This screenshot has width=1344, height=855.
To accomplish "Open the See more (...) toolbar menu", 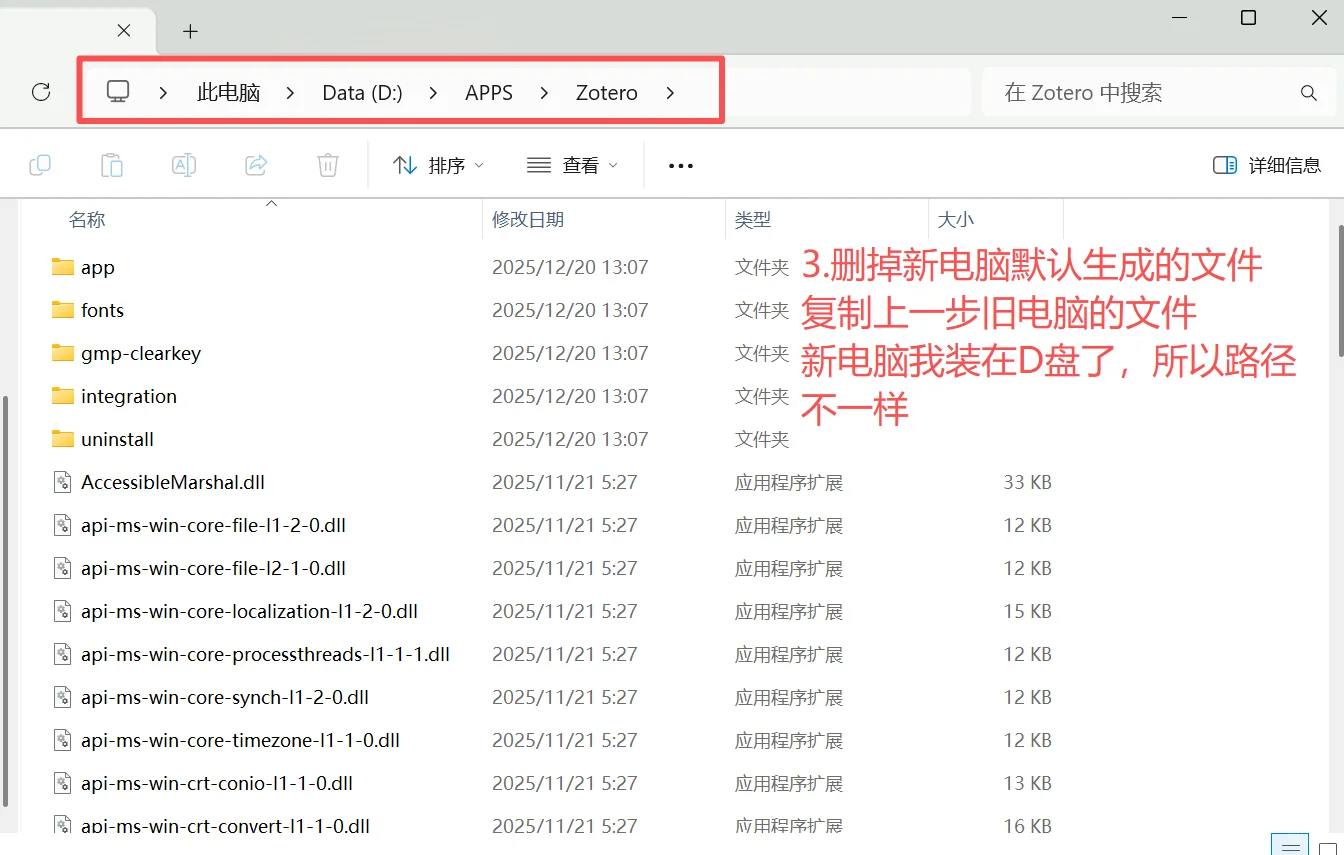I will [680, 164].
